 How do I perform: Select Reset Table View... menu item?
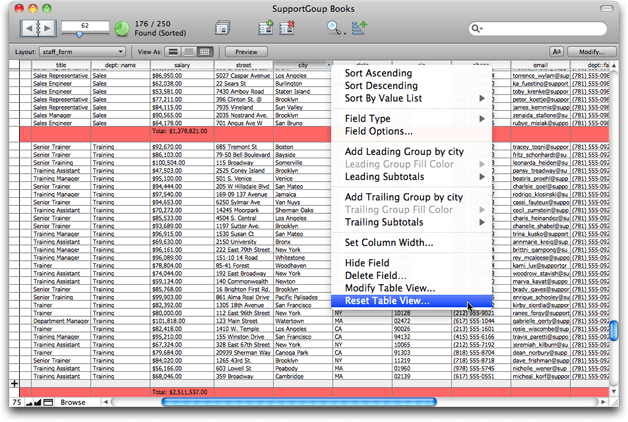[x=411, y=301]
